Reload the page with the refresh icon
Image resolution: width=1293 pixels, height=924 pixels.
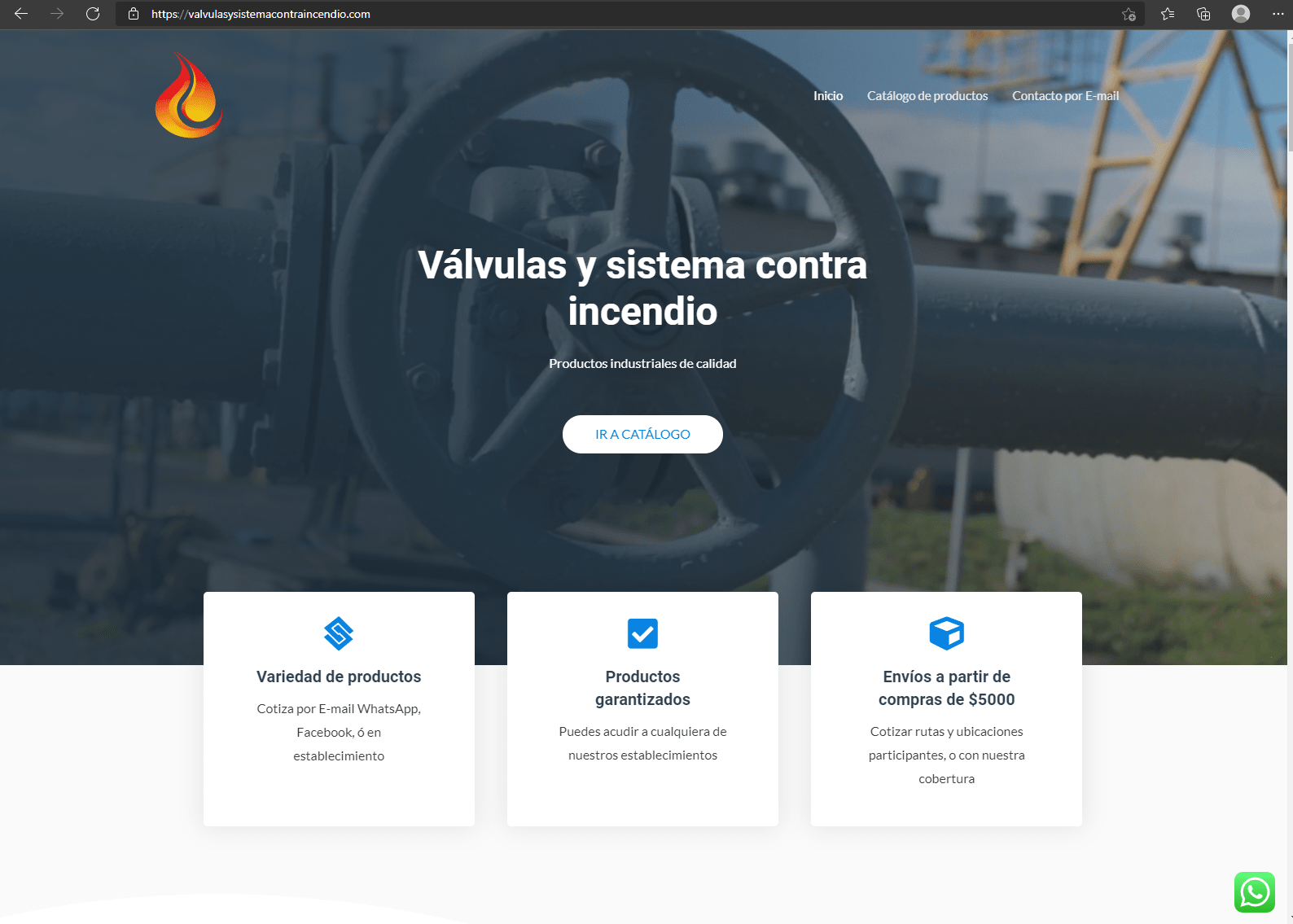pos(93,14)
